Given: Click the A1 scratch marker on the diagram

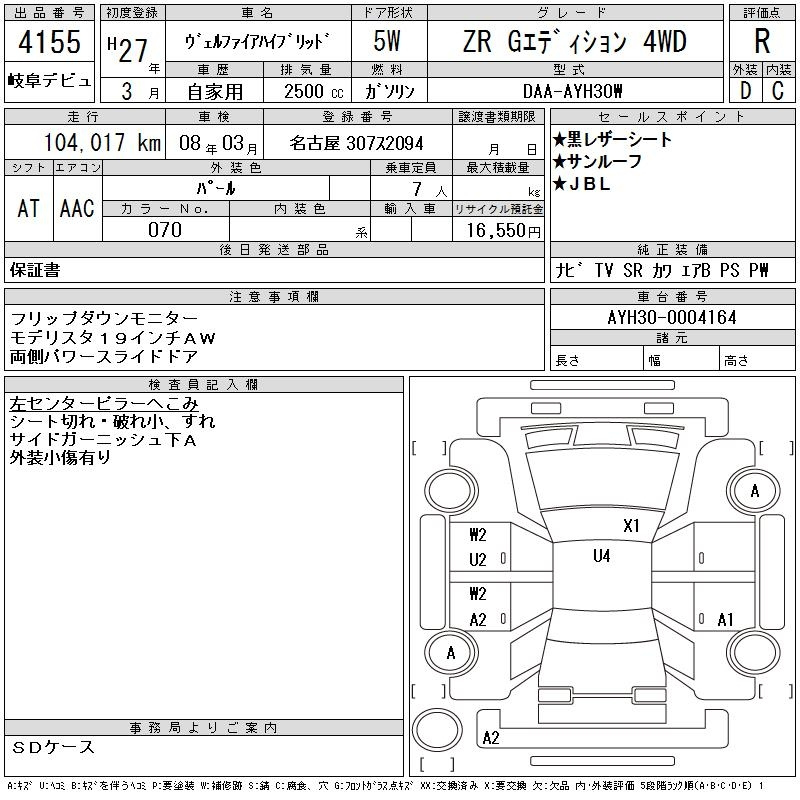Looking at the screenshot, I should point(726,619).
